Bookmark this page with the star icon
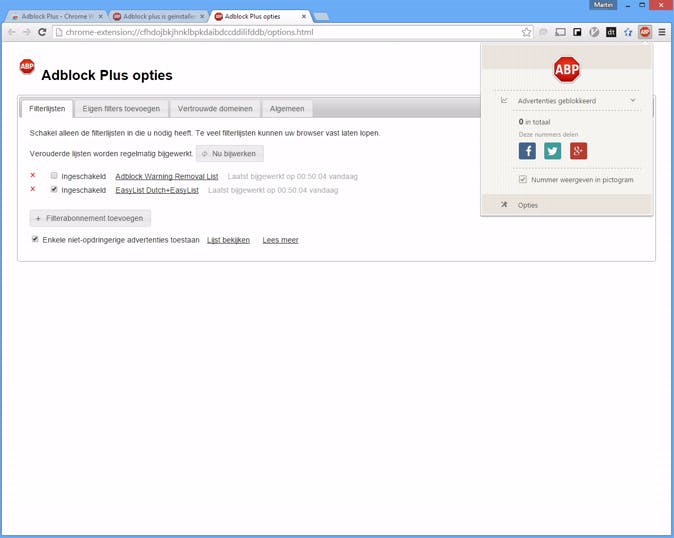 tap(526, 32)
